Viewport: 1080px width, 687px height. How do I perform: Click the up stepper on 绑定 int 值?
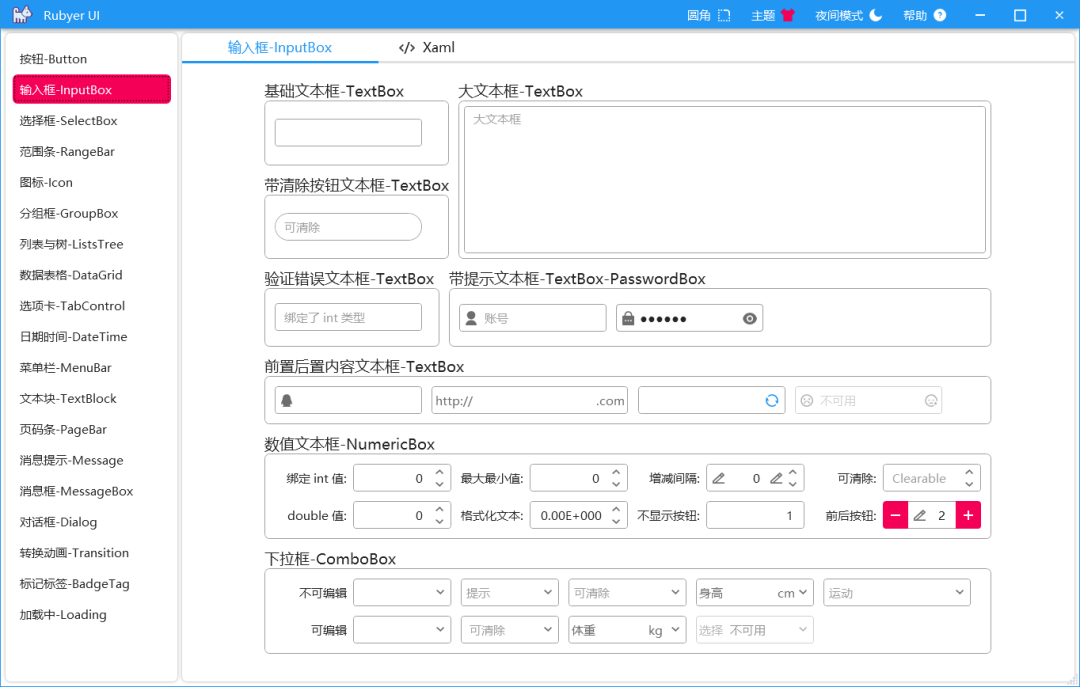(x=438, y=473)
